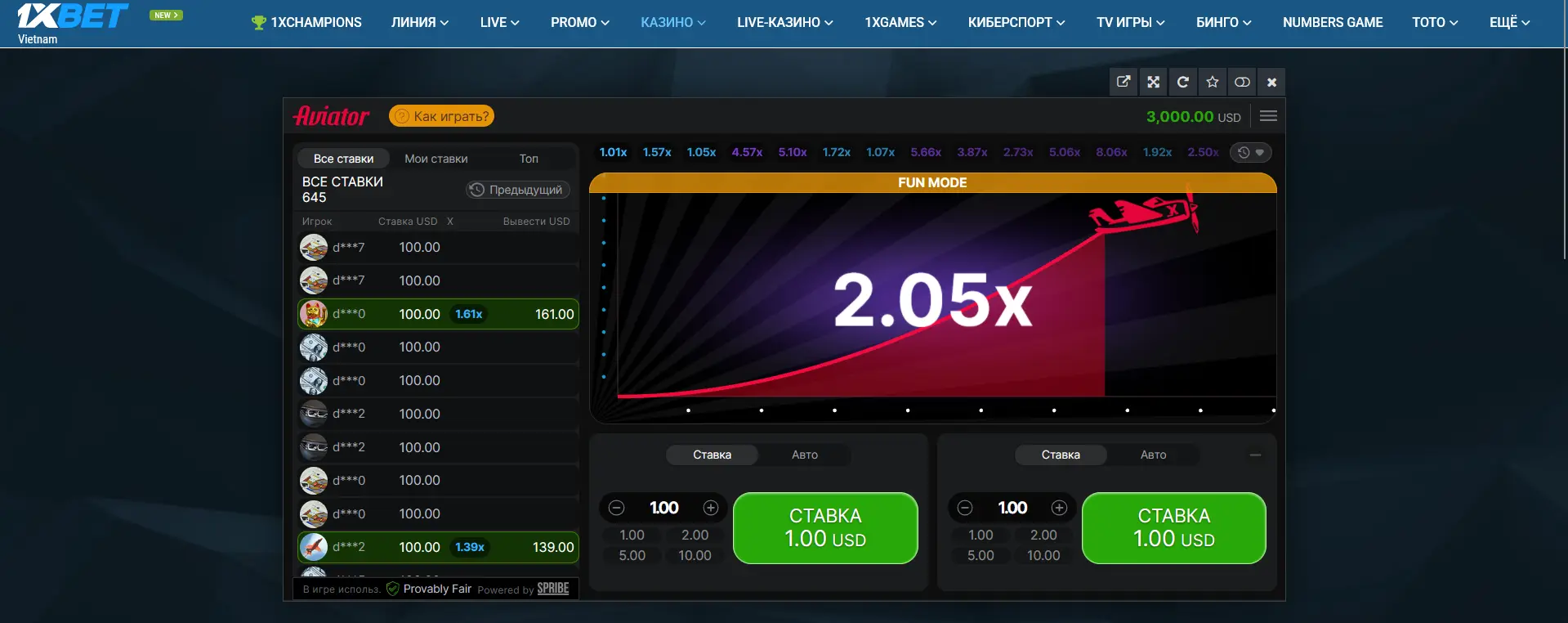Toggle fullscreen mode icon
The image size is (1568, 623).
(x=1153, y=82)
